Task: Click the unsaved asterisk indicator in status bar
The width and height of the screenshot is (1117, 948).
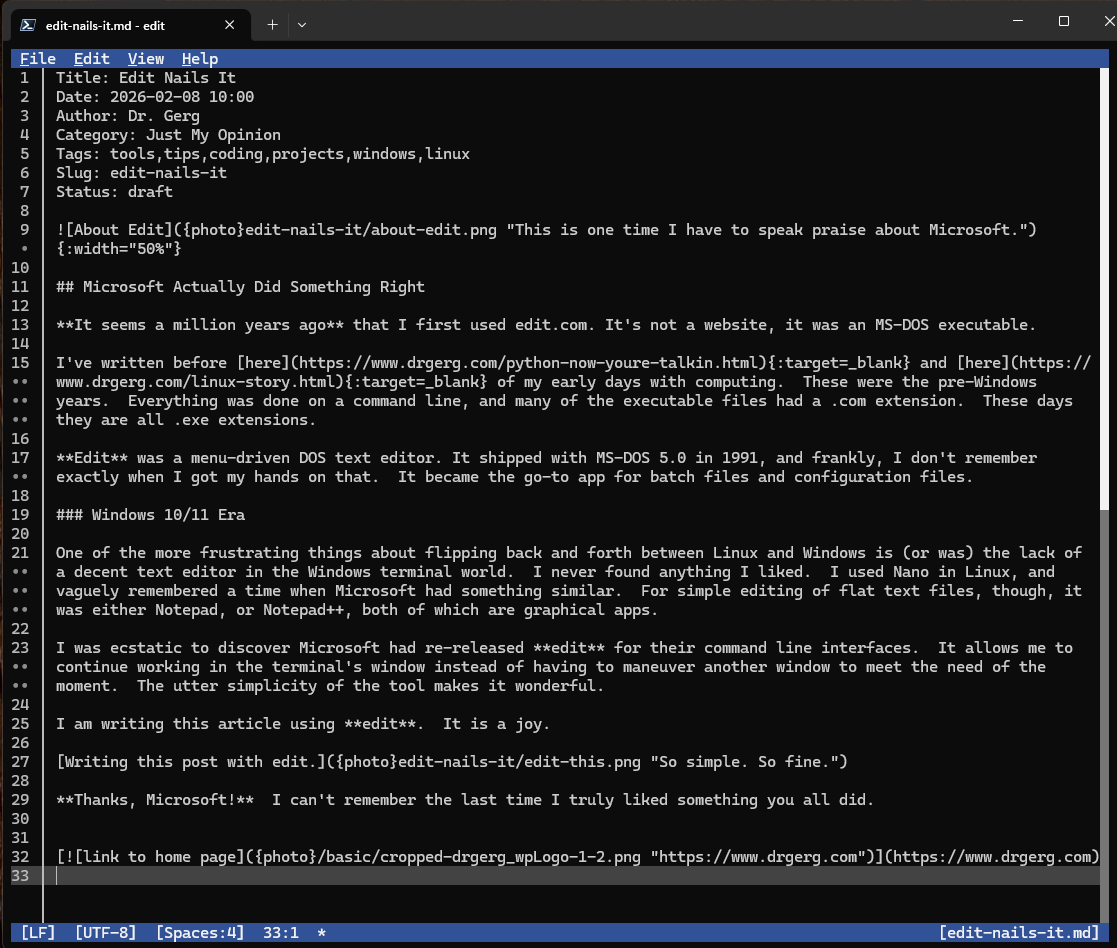Action: (321, 933)
